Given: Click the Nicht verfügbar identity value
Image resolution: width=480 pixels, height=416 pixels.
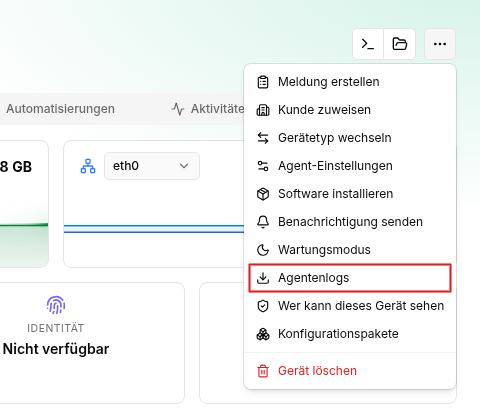Looking at the screenshot, I should click(56, 349).
